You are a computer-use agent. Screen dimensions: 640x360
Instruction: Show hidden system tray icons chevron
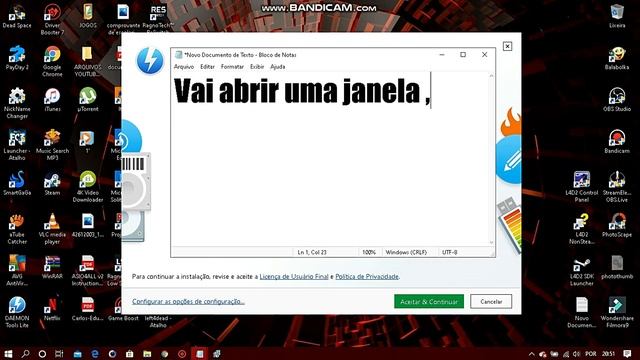coord(531,354)
